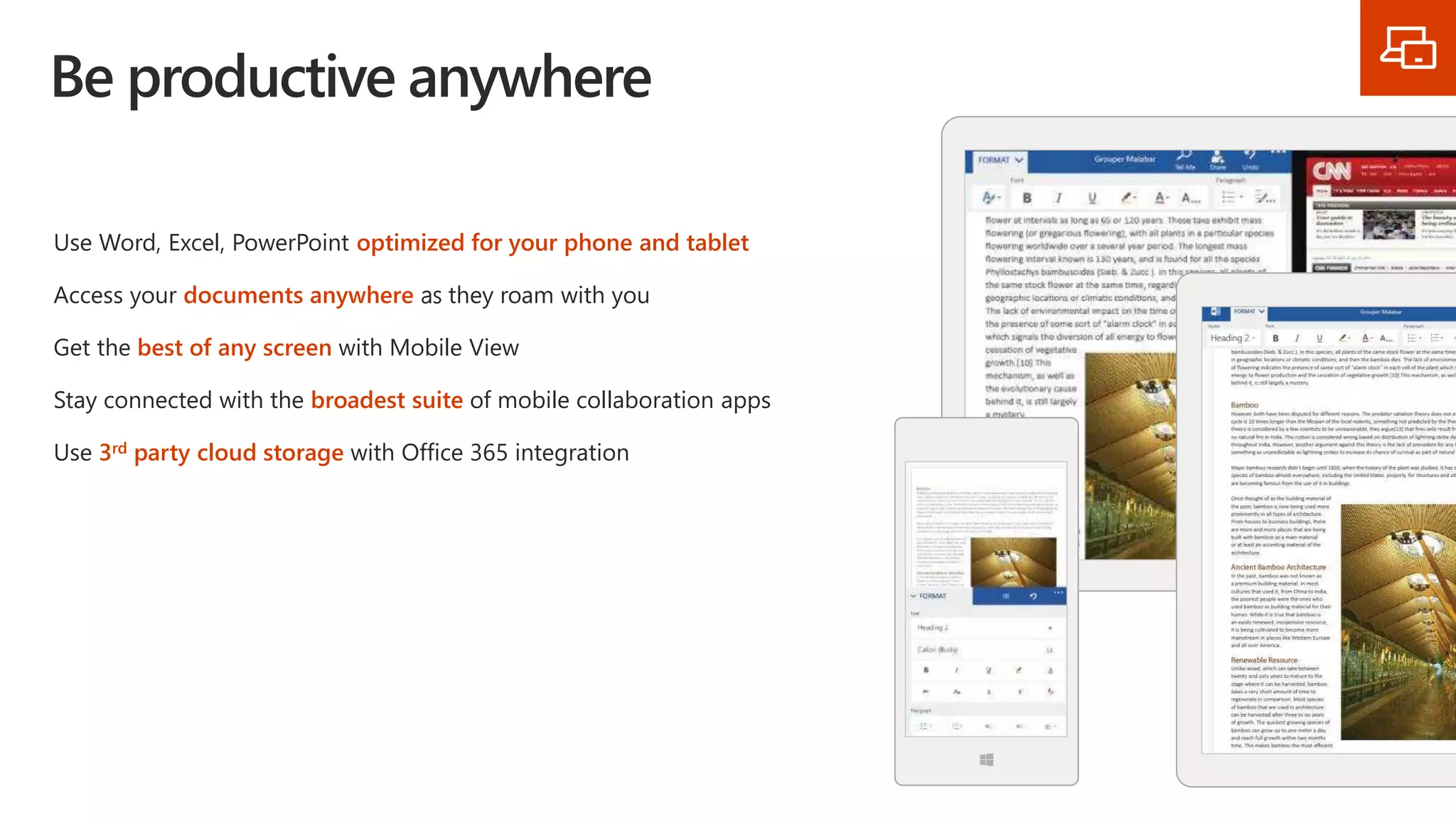
Task: Click the superscript icon on the phone
Action: (x=1019, y=691)
